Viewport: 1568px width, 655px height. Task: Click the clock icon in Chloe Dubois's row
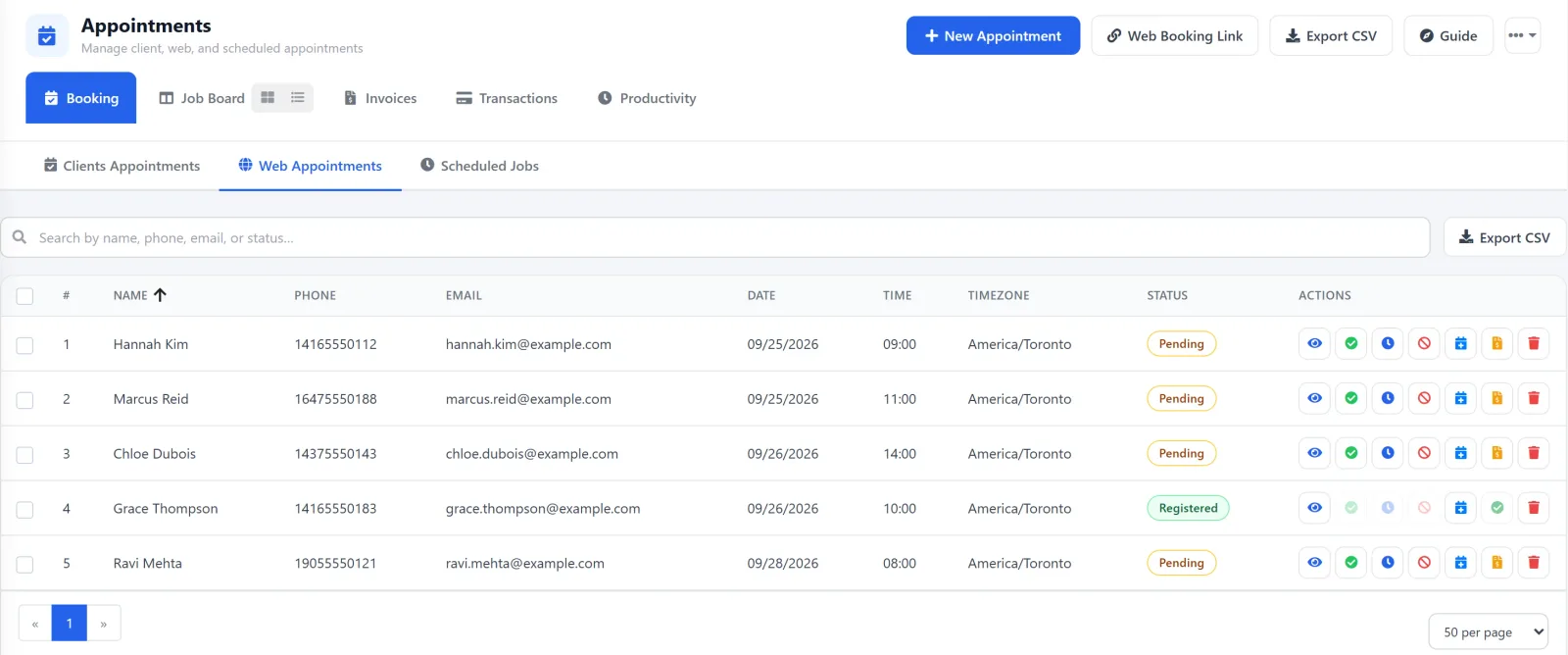click(1388, 454)
